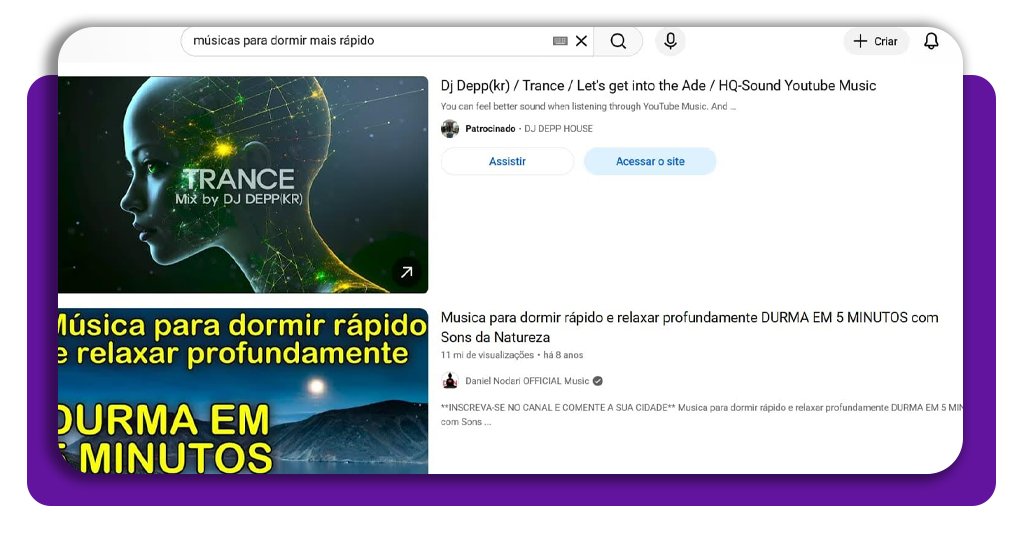Open the notifications bell
This screenshot has height=536, width=1024.
(931, 41)
